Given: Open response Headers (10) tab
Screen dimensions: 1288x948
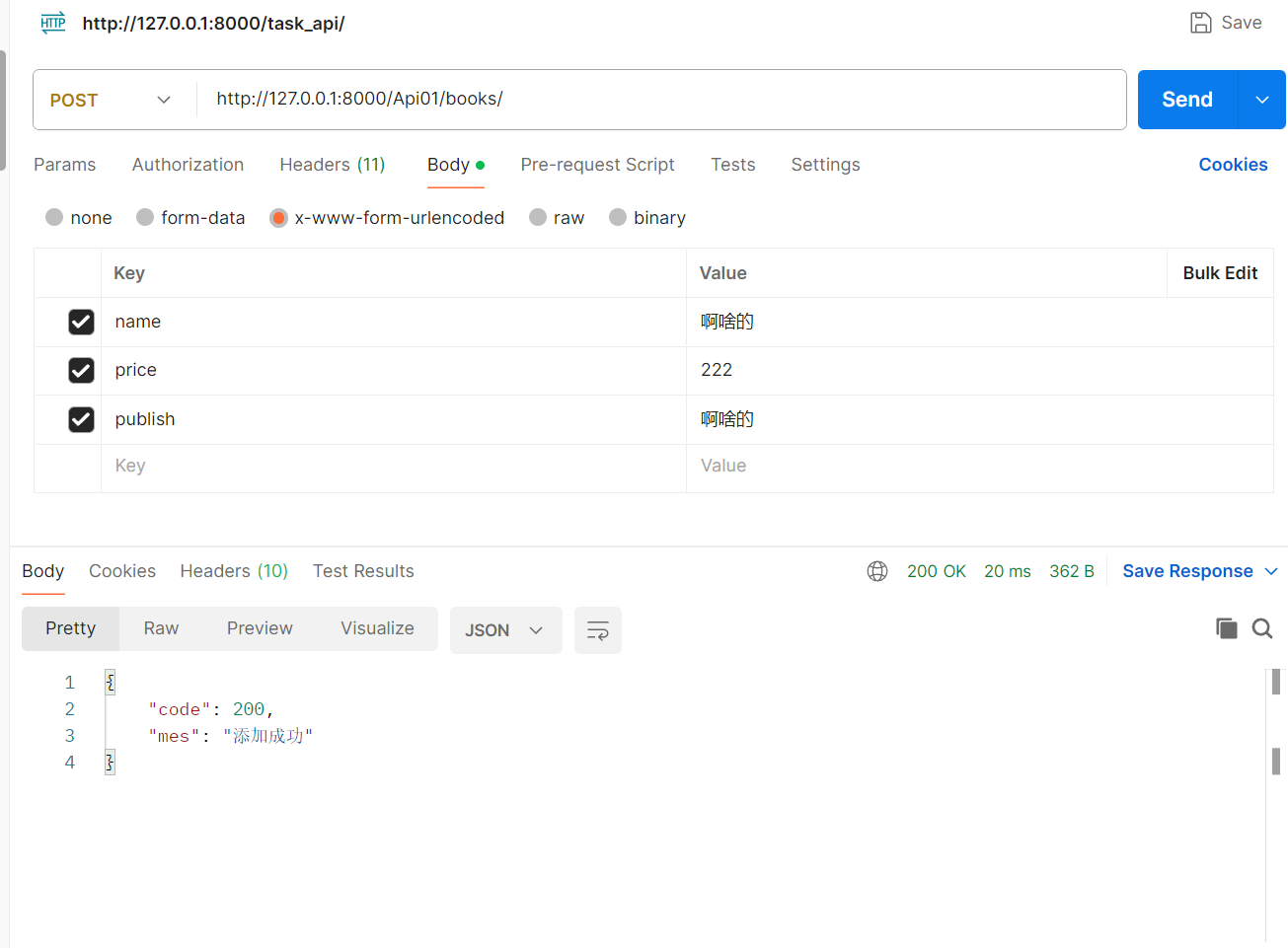Looking at the screenshot, I should 234,571.
